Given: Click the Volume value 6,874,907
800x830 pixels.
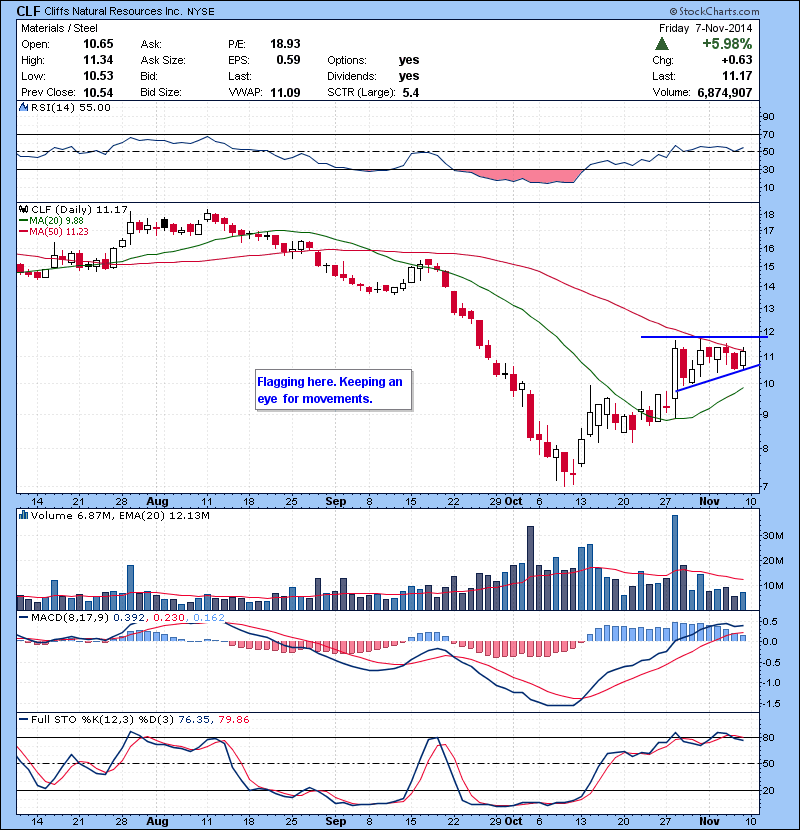Looking at the screenshot, I should click(x=725, y=93).
